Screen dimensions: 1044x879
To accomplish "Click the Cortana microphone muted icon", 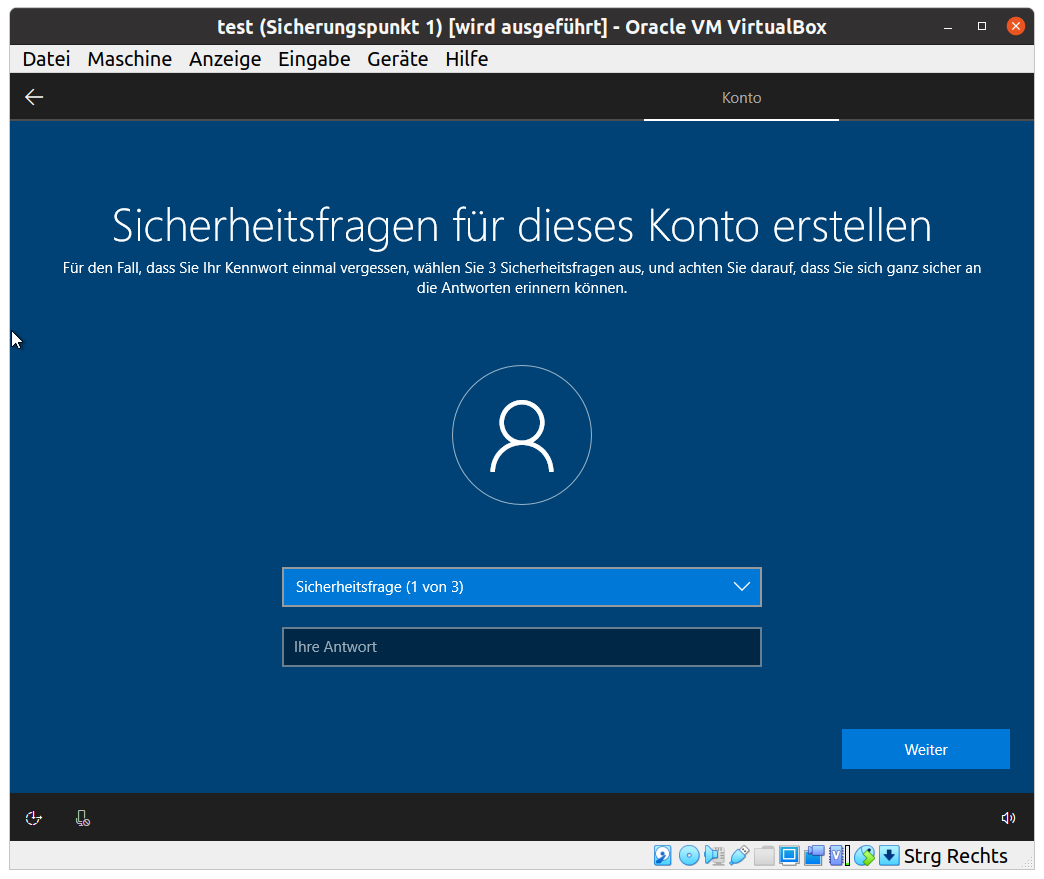I will point(83,818).
